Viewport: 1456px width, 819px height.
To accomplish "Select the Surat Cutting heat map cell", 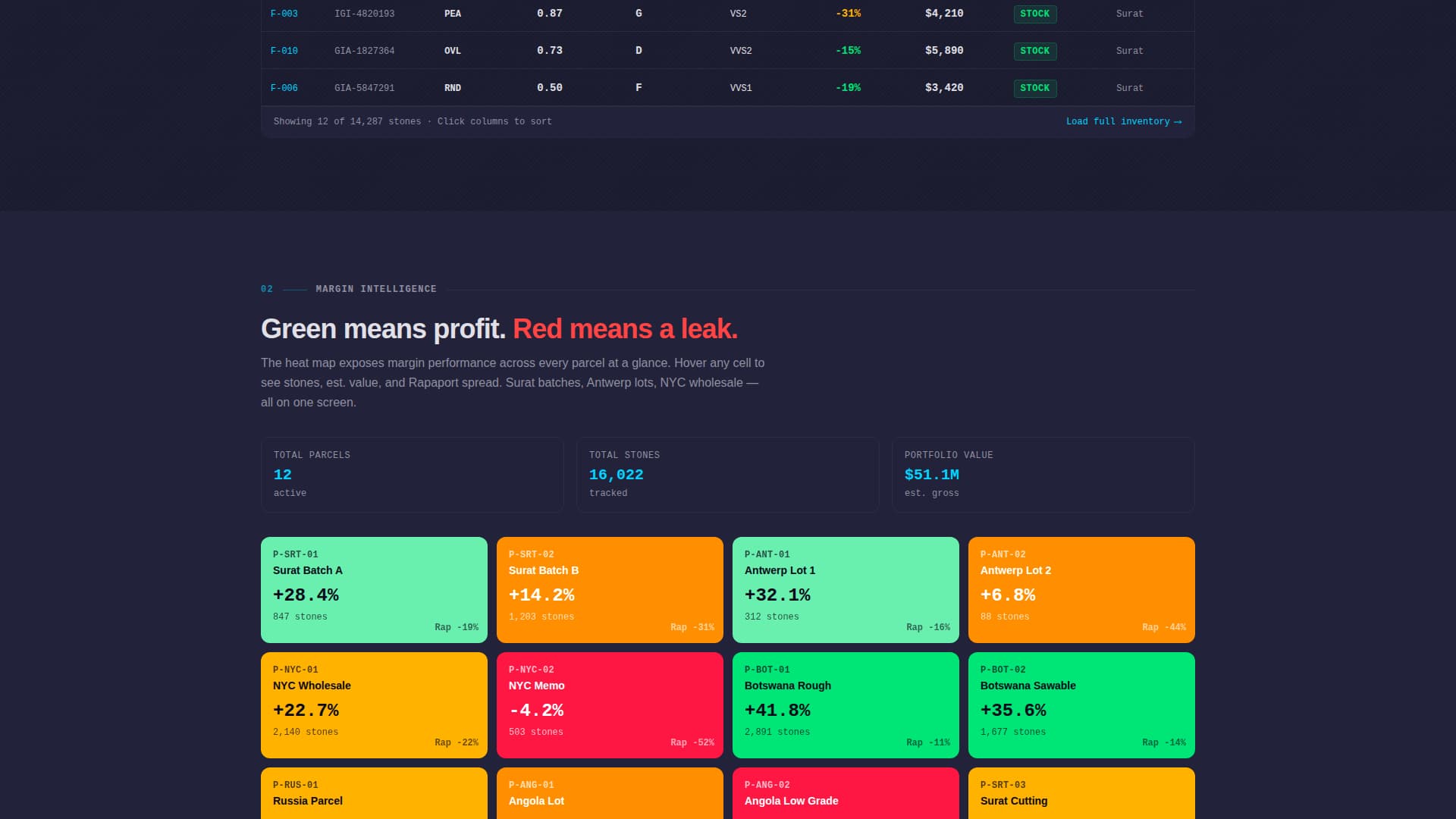I will [1081, 793].
